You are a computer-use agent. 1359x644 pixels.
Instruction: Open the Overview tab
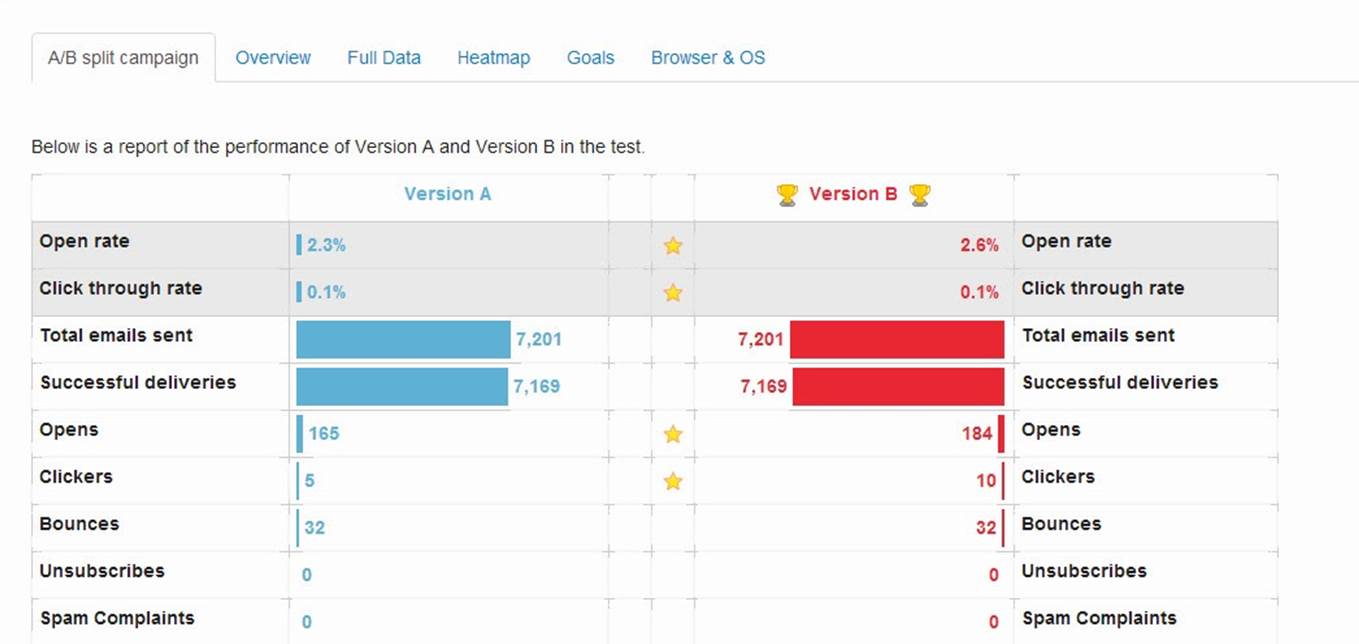coord(273,58)
